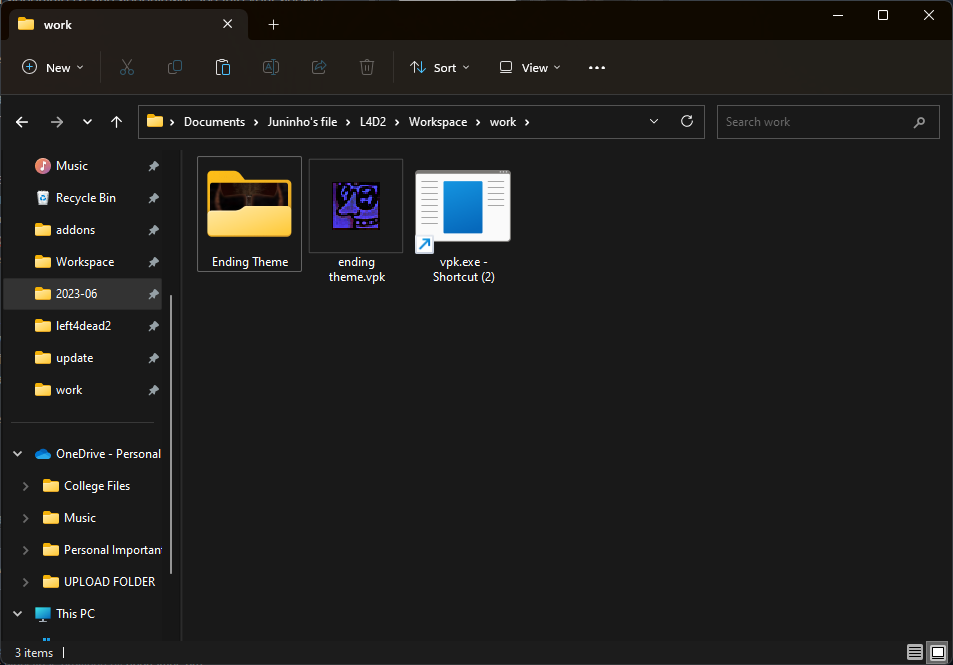953x665 pixels.
Task: Minimize the File Explorer window
Action: (838, 15)
